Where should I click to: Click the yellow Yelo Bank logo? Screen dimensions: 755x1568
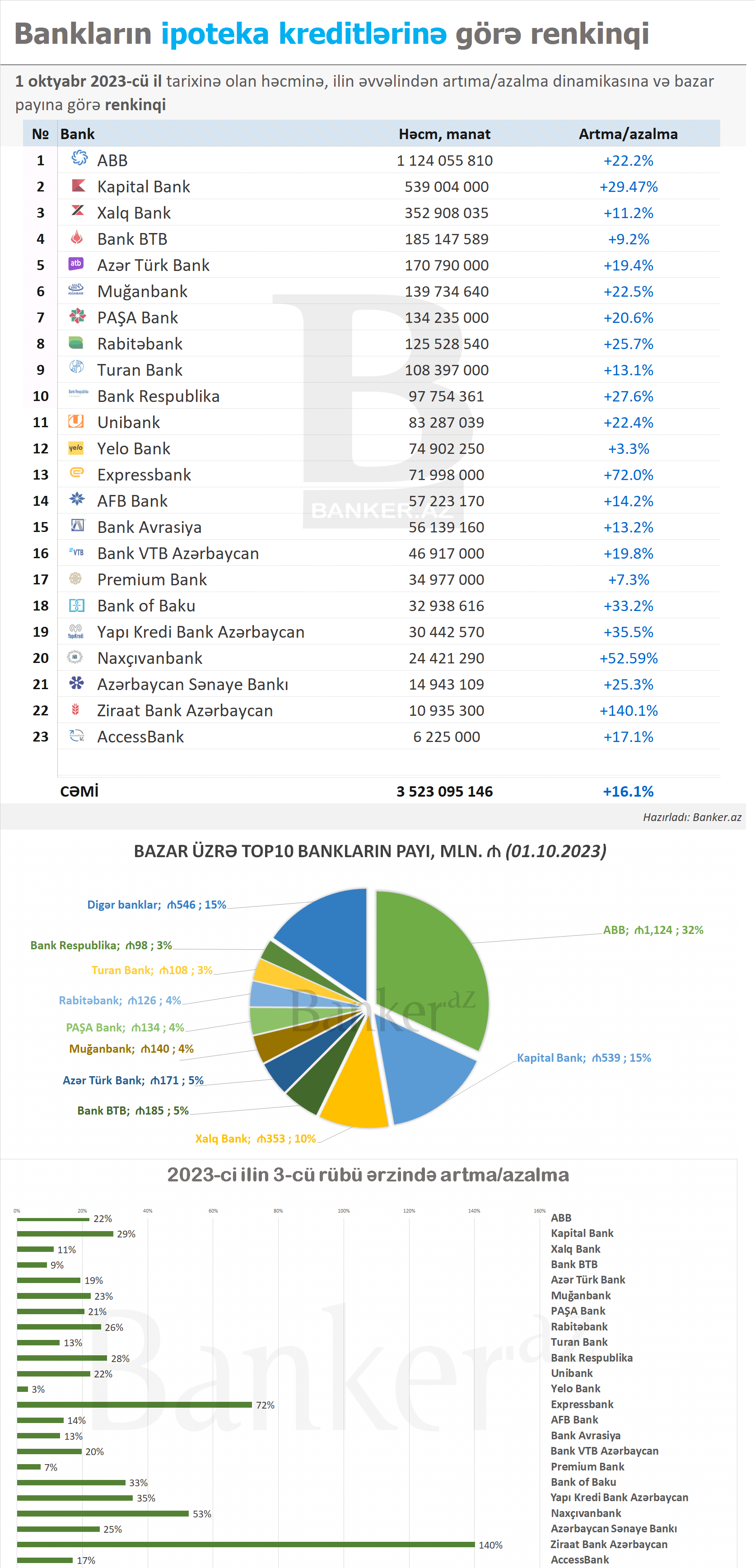(75, 448)
